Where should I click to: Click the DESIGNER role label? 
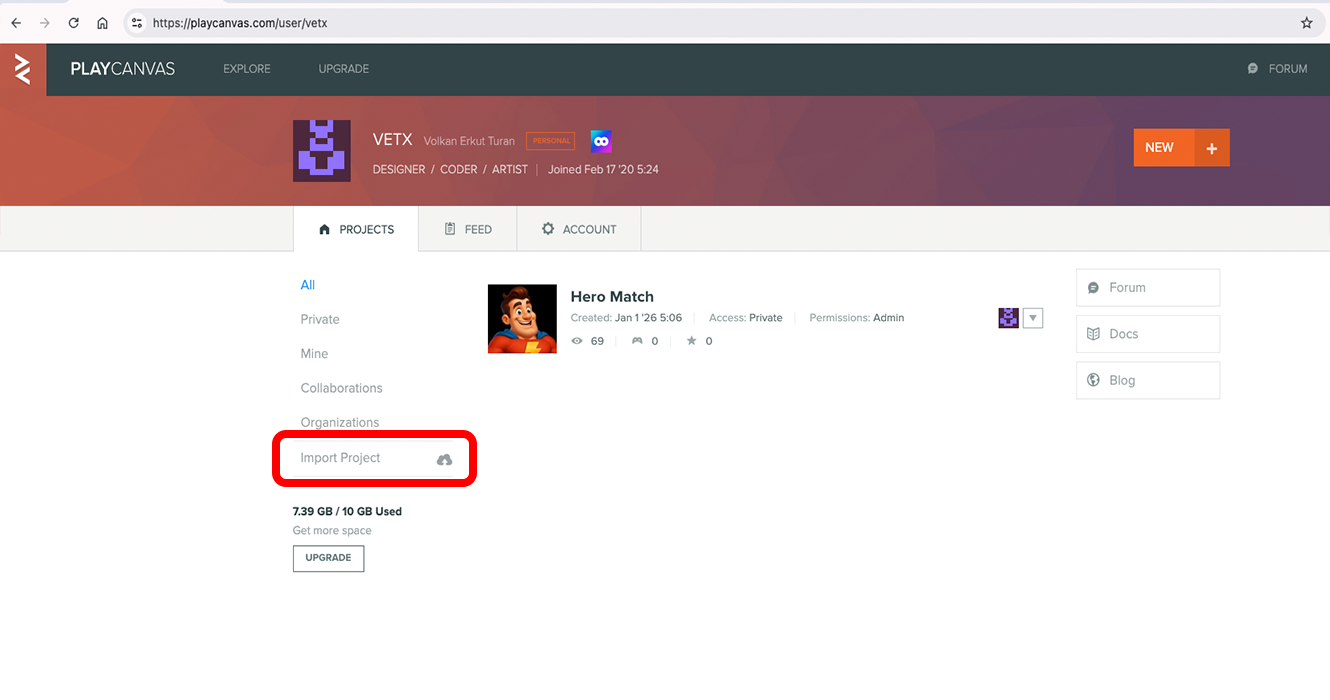click(399, 170)
